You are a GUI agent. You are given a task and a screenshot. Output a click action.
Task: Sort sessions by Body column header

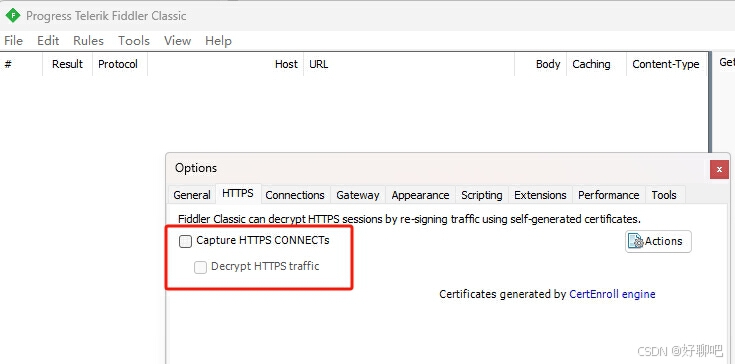pos(540,64)
